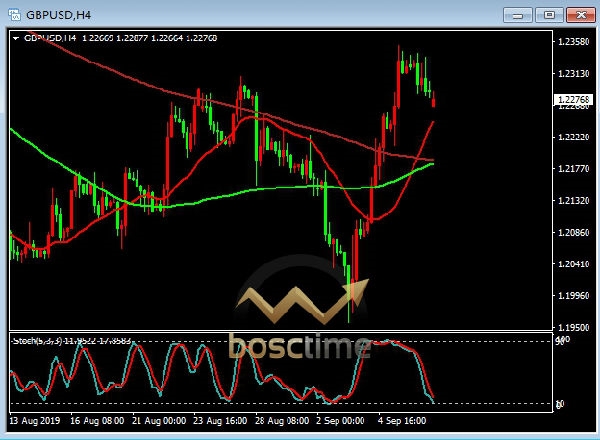The height and width of the screenshot is (440, 600).
Task: Click the 1.23580 level on price axis
Action: (x=572, y=42)
